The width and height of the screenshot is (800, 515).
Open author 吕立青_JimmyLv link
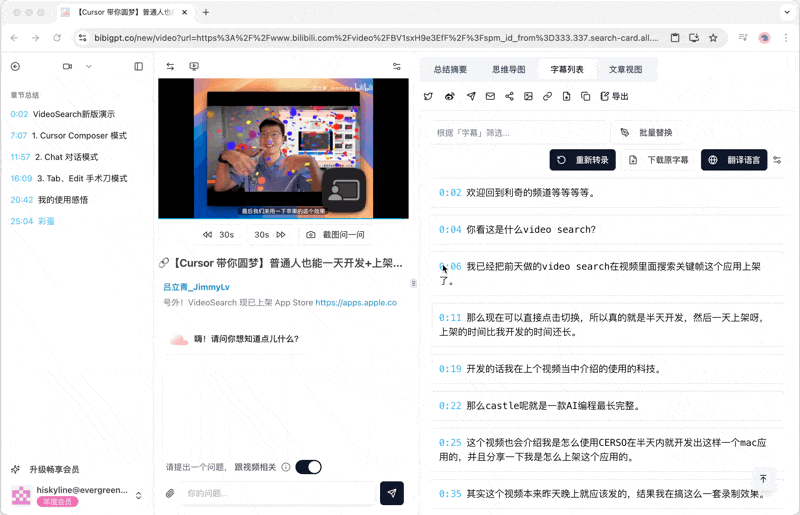coord(196,287)
